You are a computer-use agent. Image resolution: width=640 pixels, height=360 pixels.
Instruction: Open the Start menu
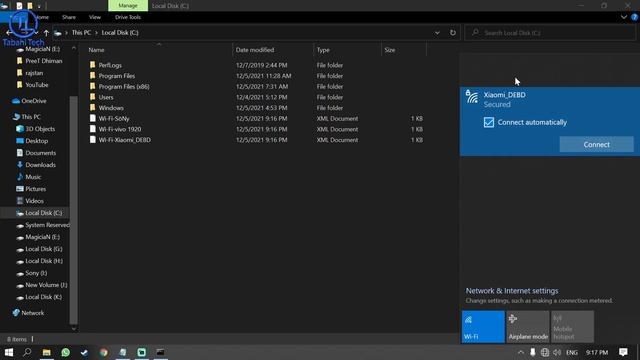tap(9, 352)
